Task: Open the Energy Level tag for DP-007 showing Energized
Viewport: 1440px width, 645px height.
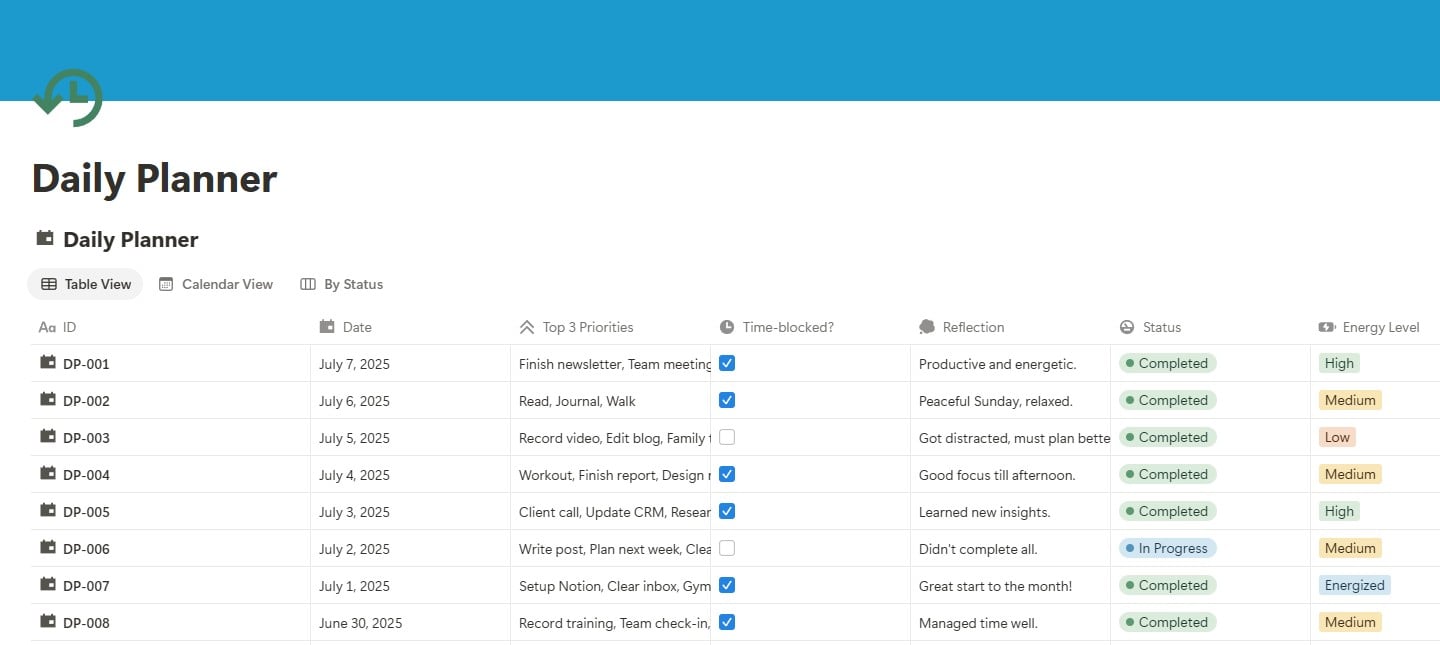Action: [1354, 585]
